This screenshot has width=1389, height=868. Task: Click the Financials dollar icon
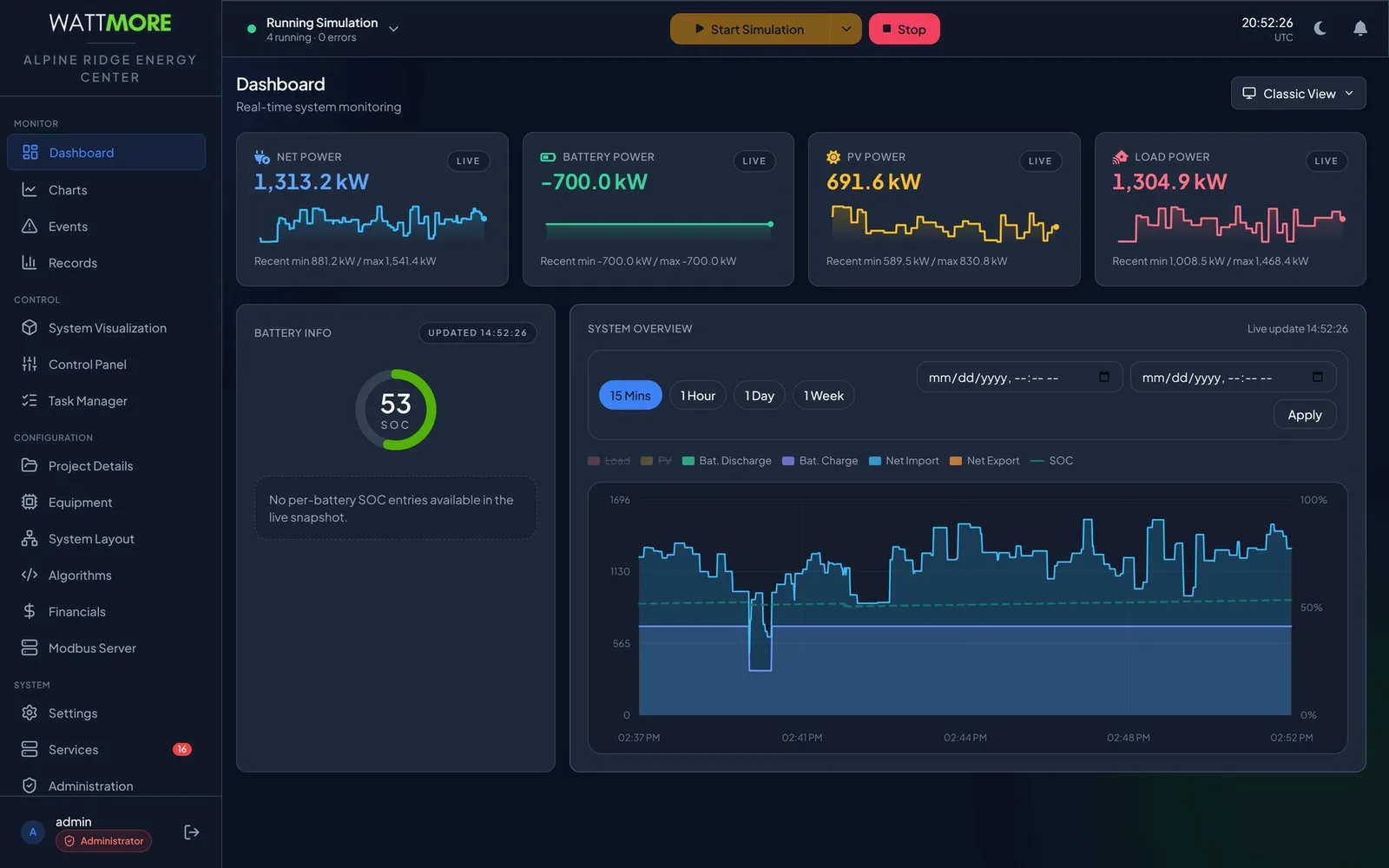point(30,611)
